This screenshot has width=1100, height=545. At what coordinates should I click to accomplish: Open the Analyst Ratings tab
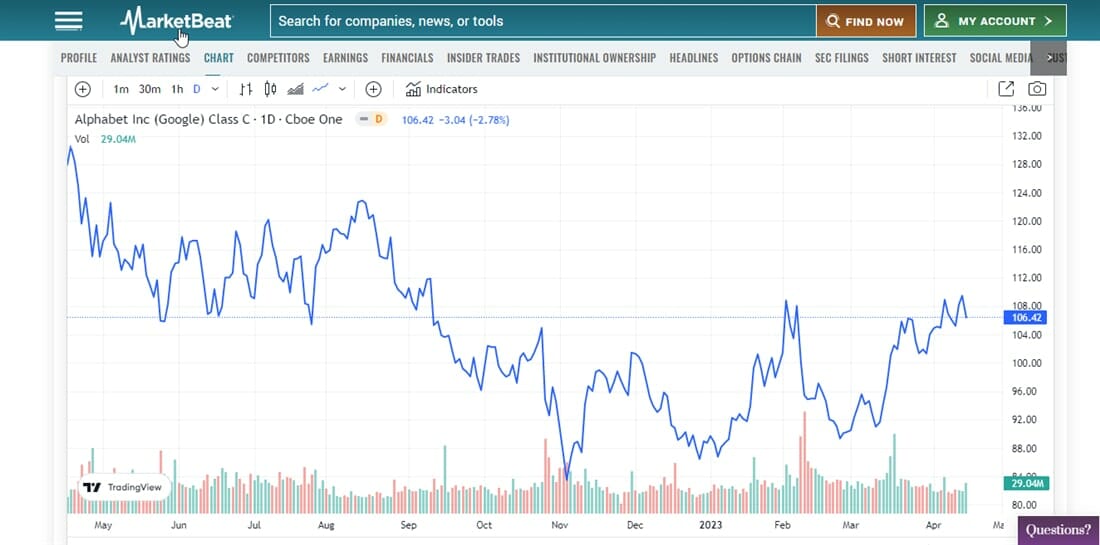tap(150, 58)
